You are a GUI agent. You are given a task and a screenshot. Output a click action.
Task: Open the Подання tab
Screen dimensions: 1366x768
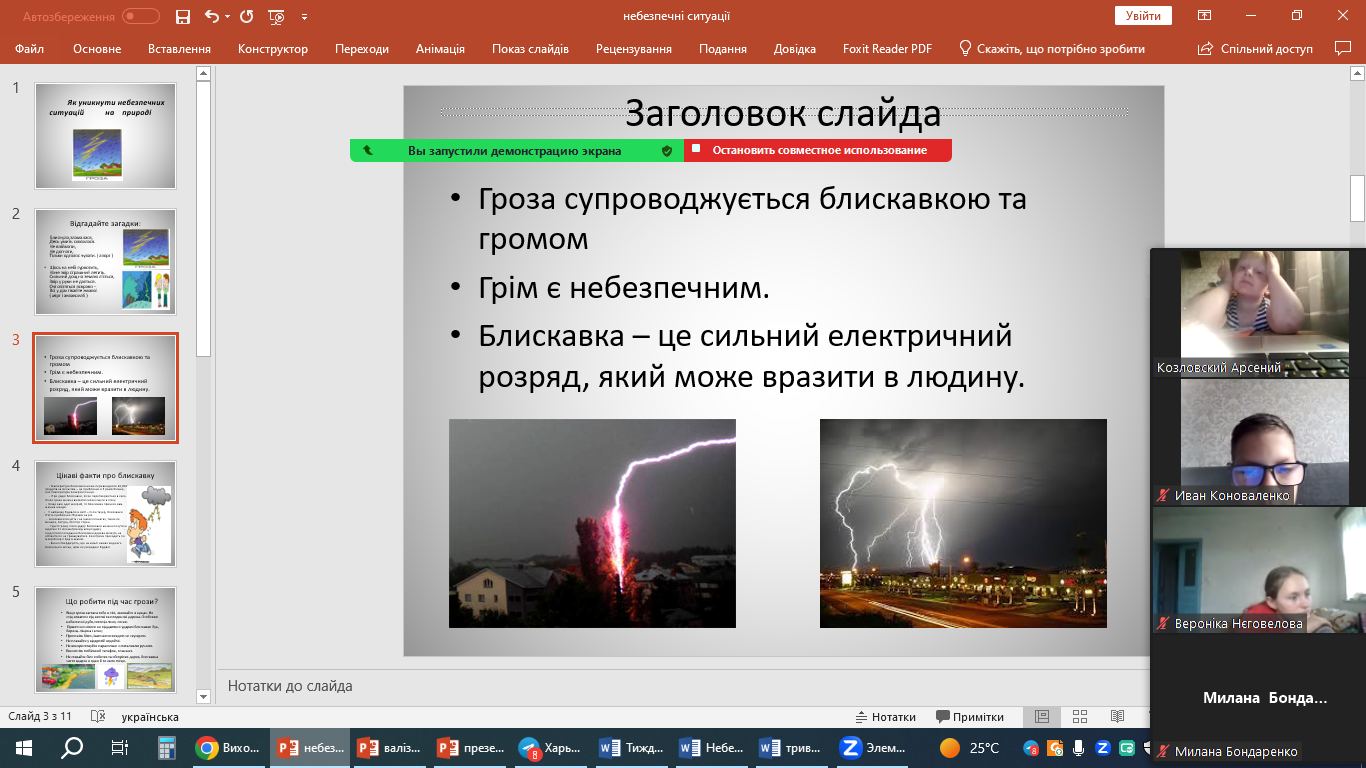(723, 48)
